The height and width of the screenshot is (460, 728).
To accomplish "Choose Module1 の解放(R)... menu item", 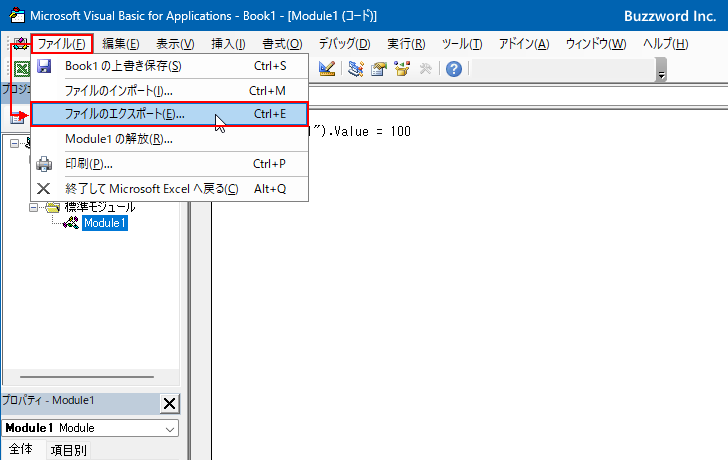I will tap(169, 139).
